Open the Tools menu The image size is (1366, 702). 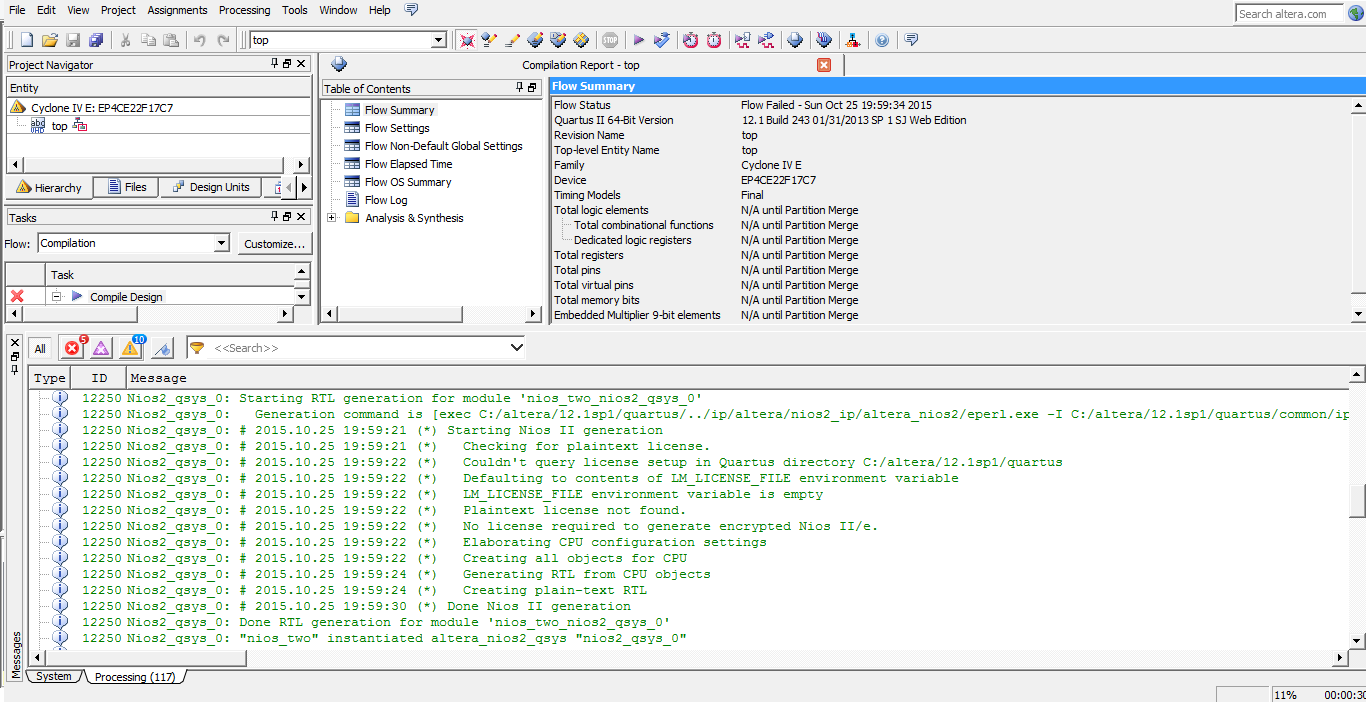coord(295,10)
